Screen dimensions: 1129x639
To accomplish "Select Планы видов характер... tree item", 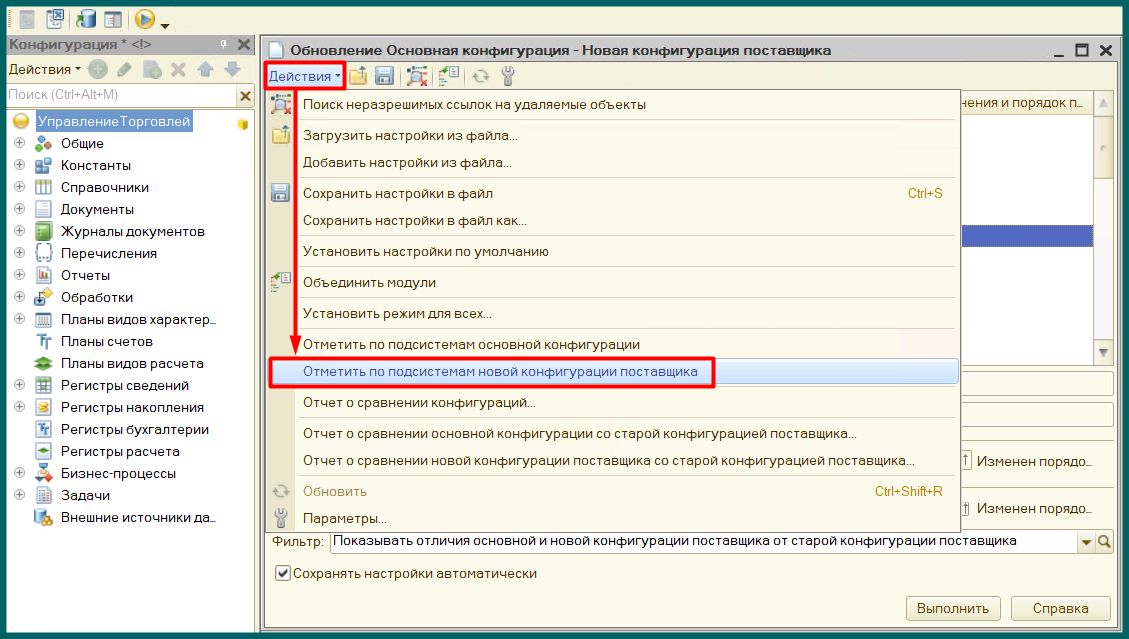I will [x=138, y=319].
